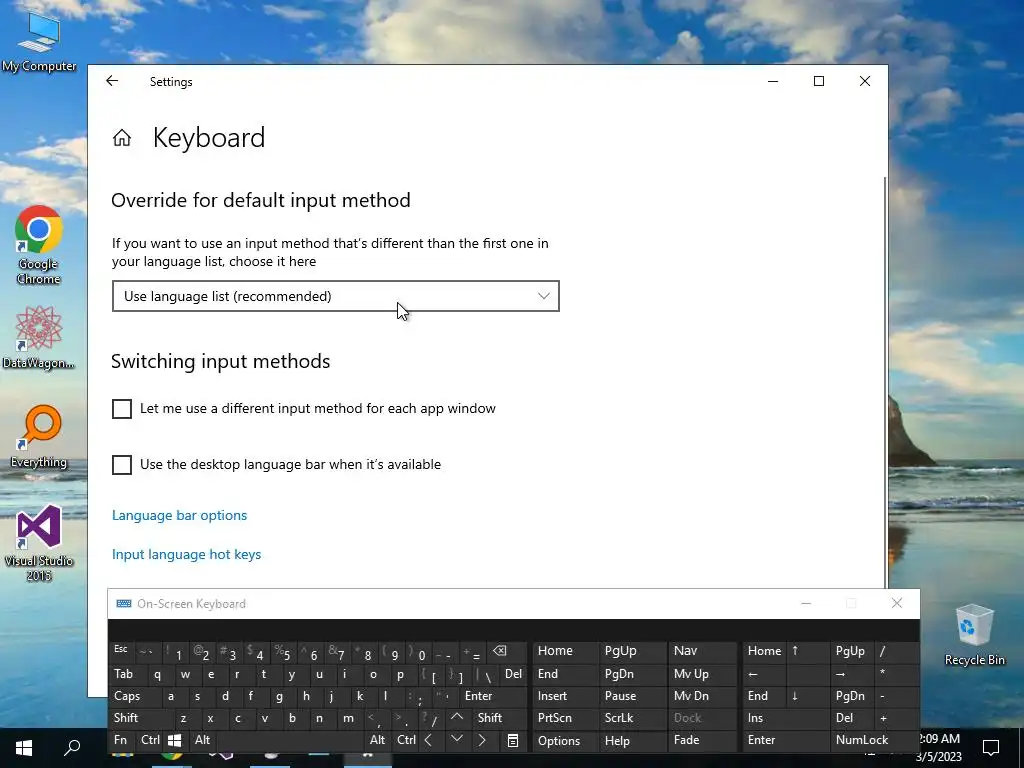Click the Settings window vertical scrollbar
Image resolution: width=1024 pixels, height=768 pixels.
point(886,382)
